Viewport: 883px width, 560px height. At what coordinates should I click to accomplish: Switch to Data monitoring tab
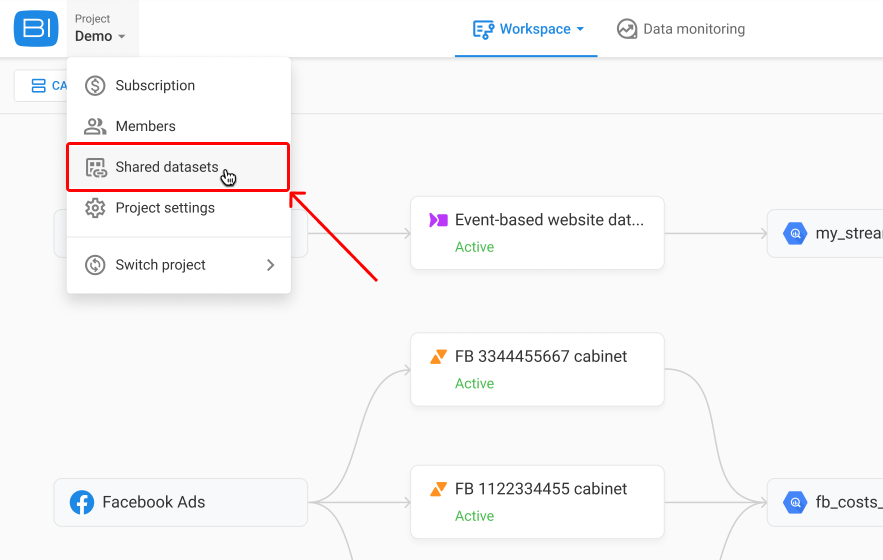tap(681, 29)
